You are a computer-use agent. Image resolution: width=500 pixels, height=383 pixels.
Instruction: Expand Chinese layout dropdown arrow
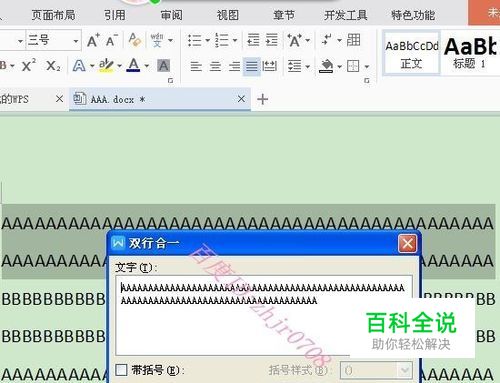[x=308, y=40]
